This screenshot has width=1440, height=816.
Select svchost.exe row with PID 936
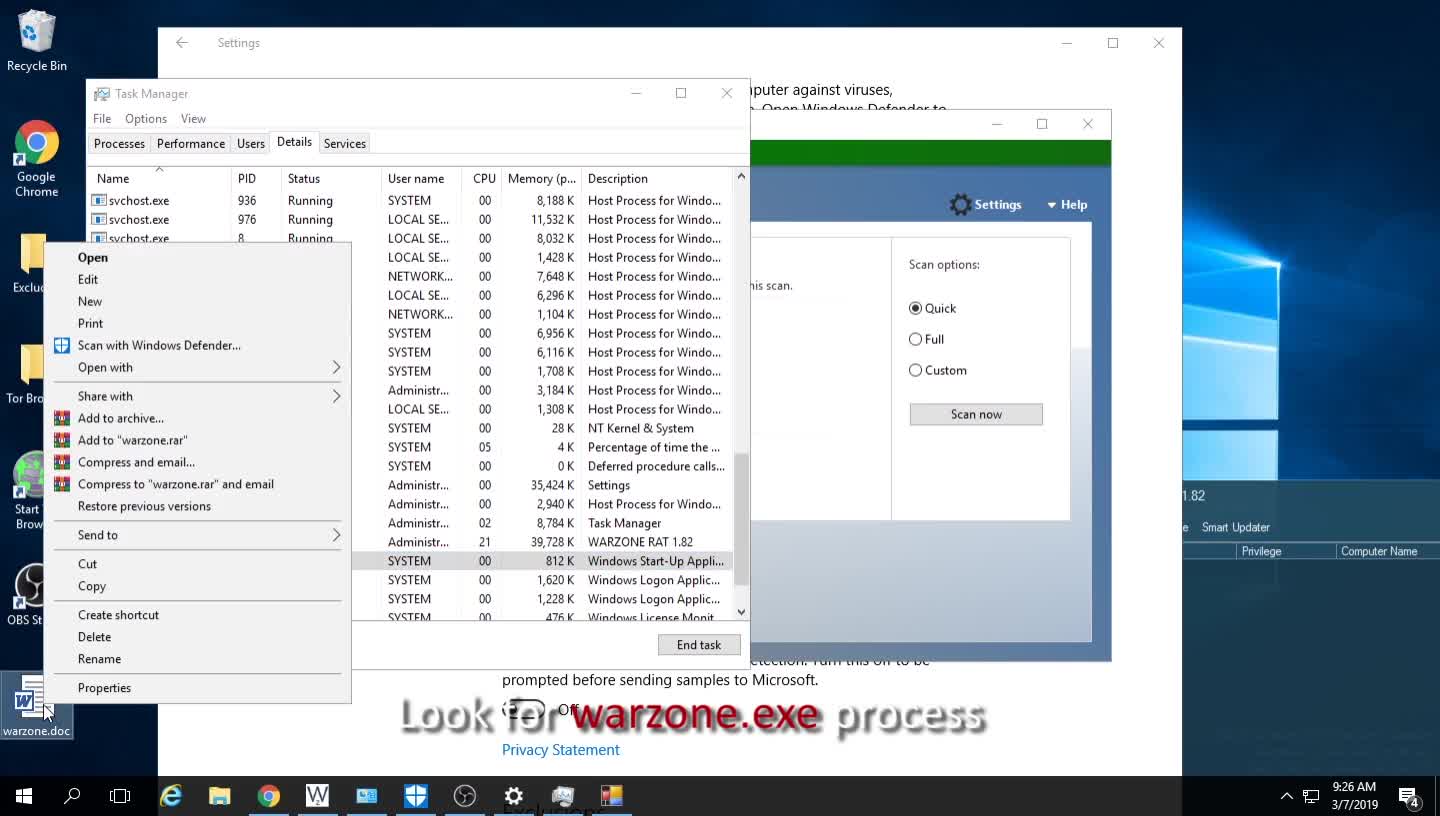click(x=410, y=200)
